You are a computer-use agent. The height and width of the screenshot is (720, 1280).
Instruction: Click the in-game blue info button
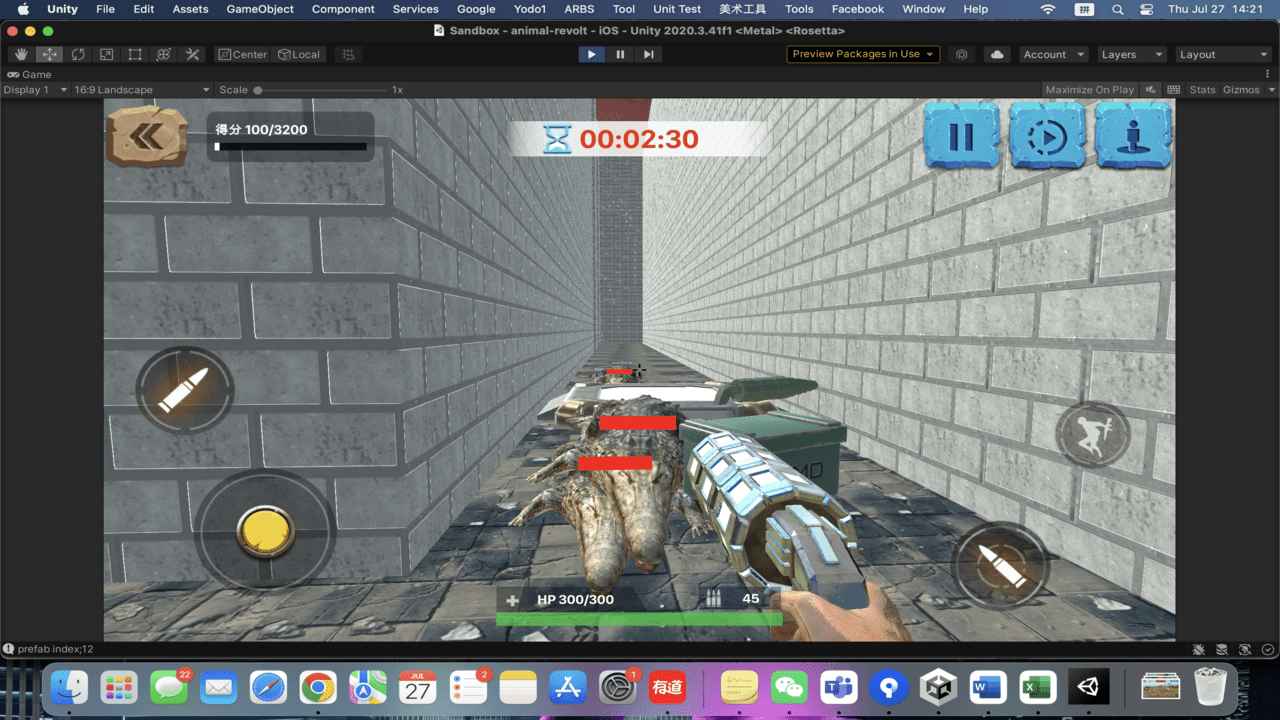(1133, 135)
